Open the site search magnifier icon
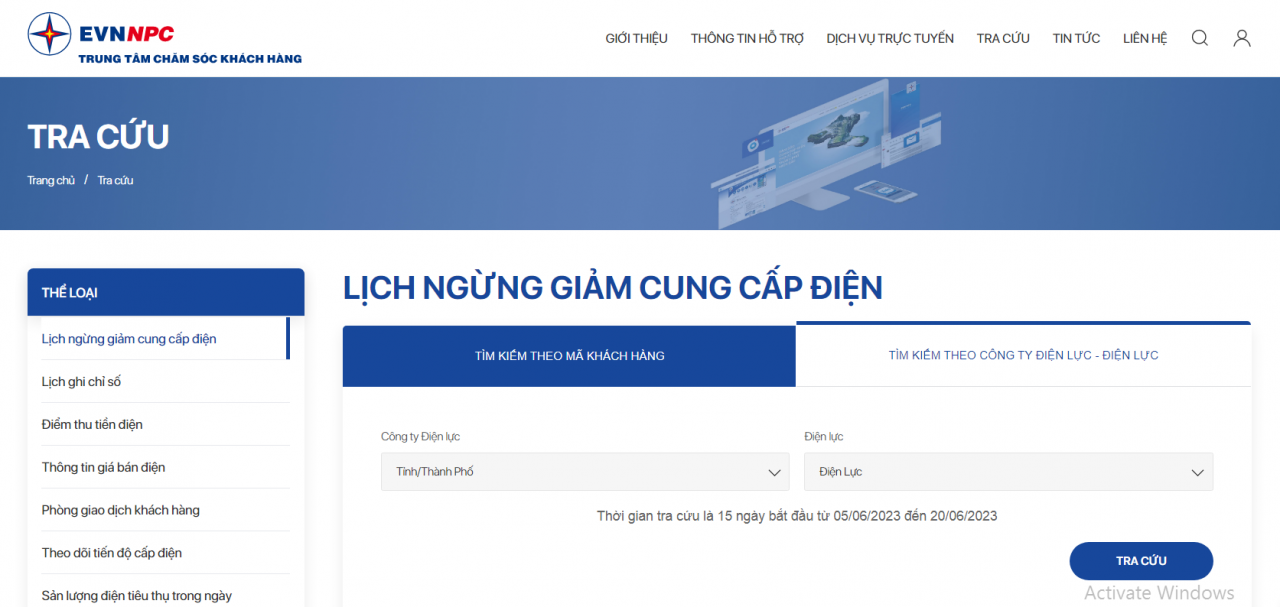1280x607 pixels. [1199, 37]
